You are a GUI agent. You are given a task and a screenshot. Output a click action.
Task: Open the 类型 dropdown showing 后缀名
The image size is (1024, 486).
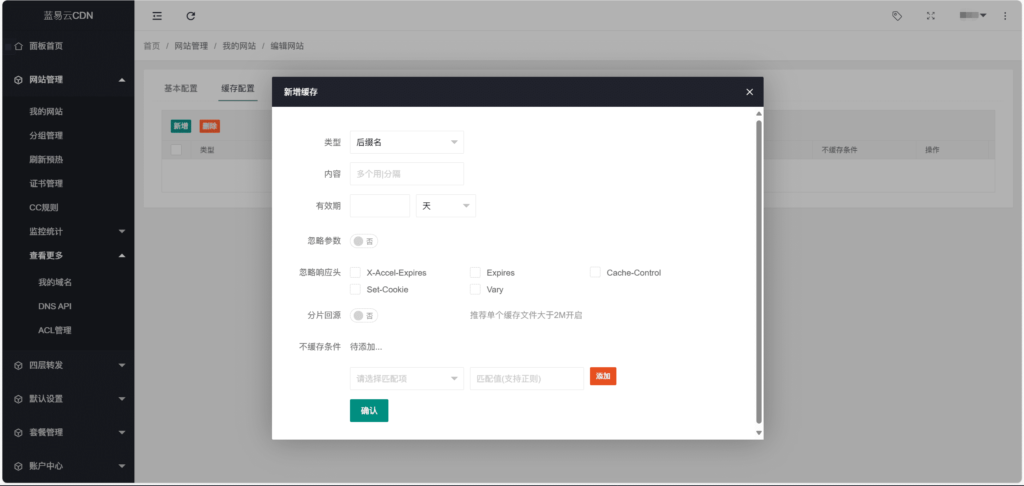tap(407, 142)
